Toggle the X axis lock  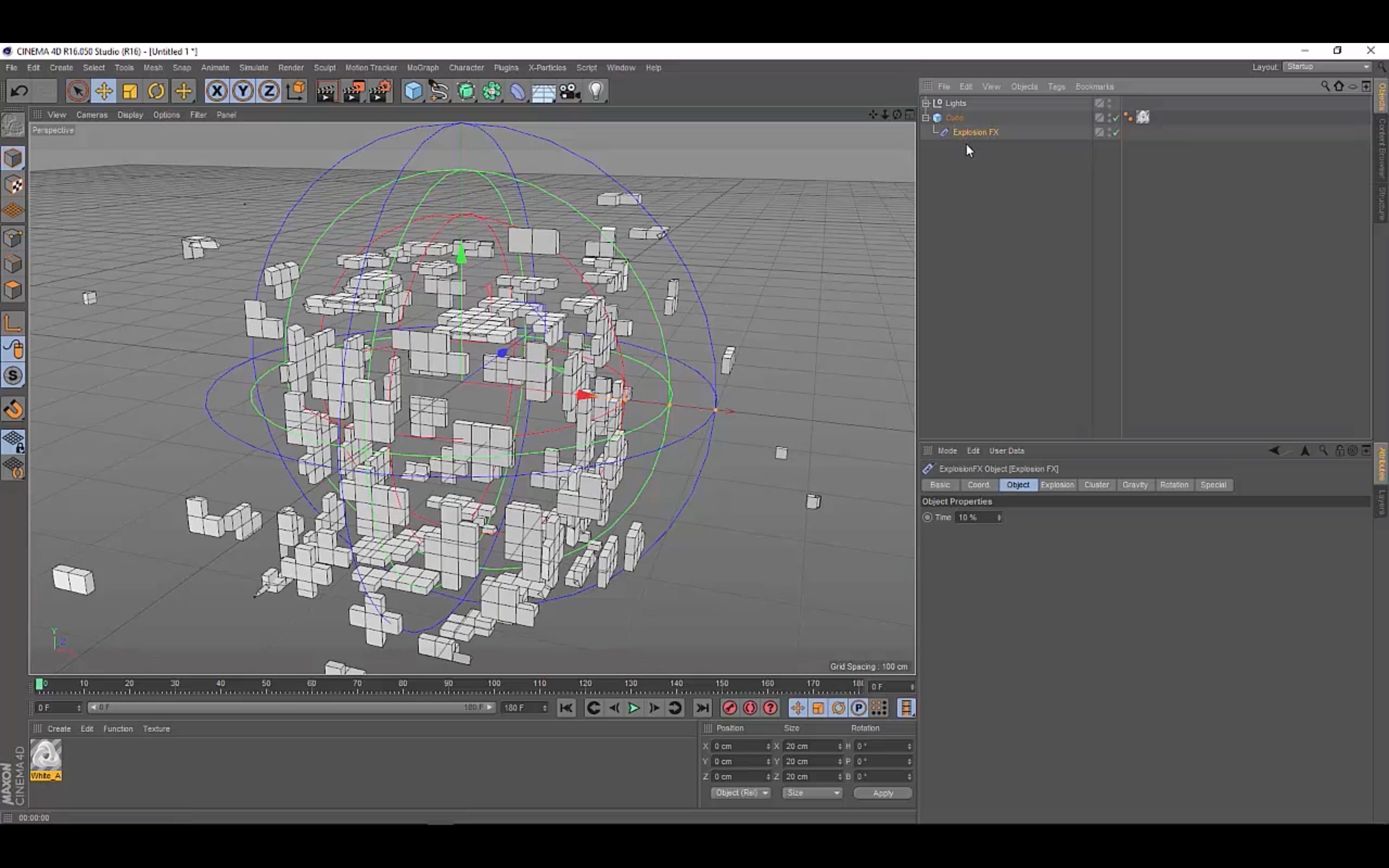pos(216,91)
